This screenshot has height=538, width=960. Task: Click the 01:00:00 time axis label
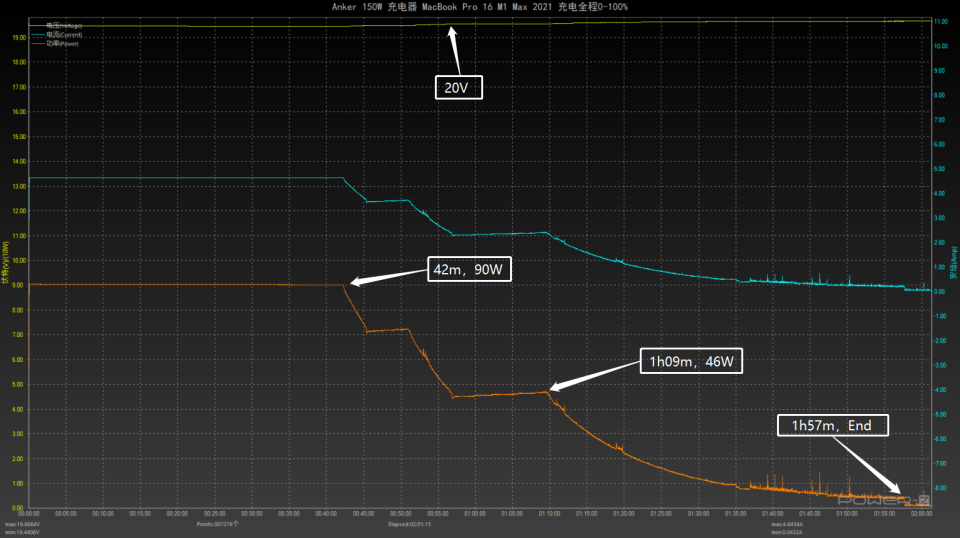[474, 514]
